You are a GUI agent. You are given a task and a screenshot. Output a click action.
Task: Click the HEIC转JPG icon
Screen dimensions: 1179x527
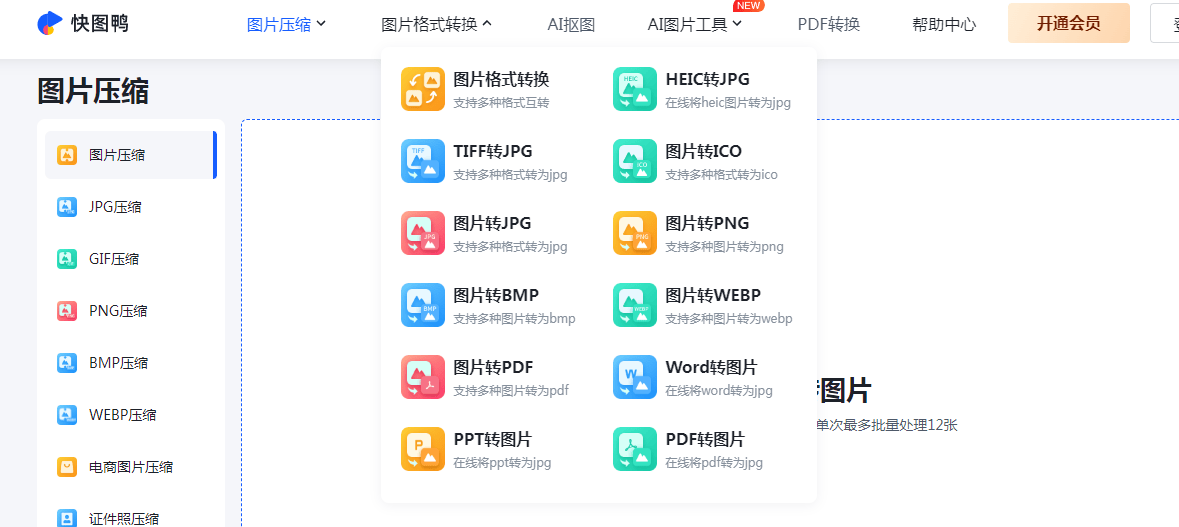click(635, 89)
